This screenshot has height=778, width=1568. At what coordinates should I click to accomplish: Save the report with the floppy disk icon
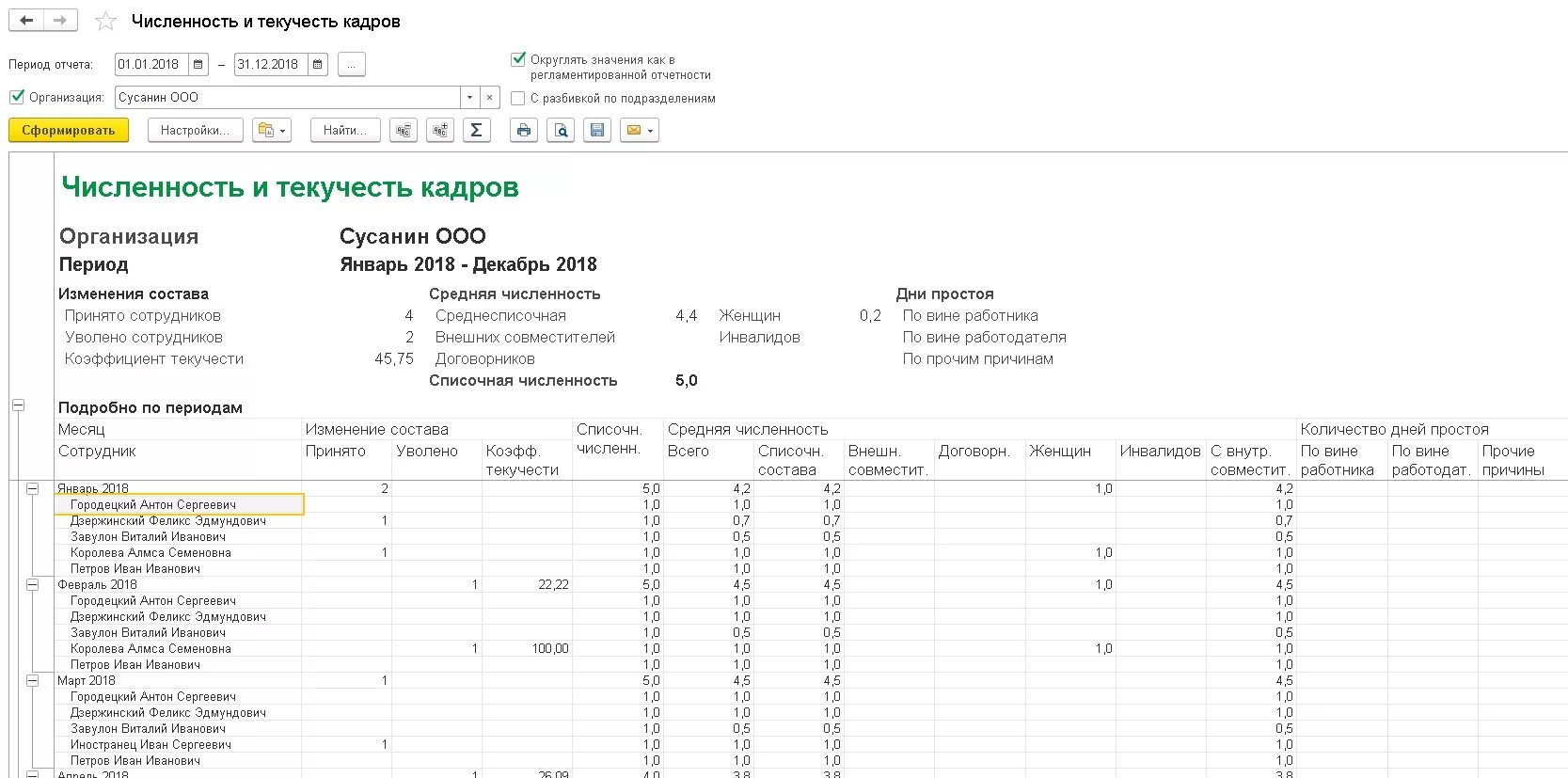click(597, 130)
